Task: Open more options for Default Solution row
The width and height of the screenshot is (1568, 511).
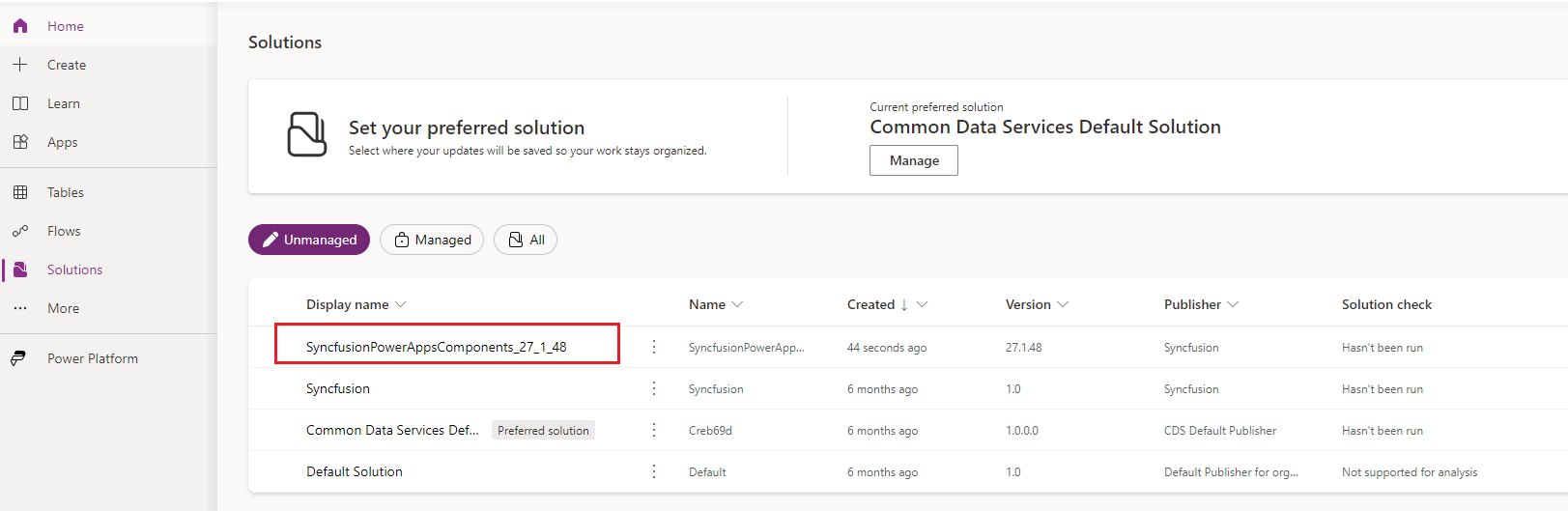Action: [x=654, y=471]
